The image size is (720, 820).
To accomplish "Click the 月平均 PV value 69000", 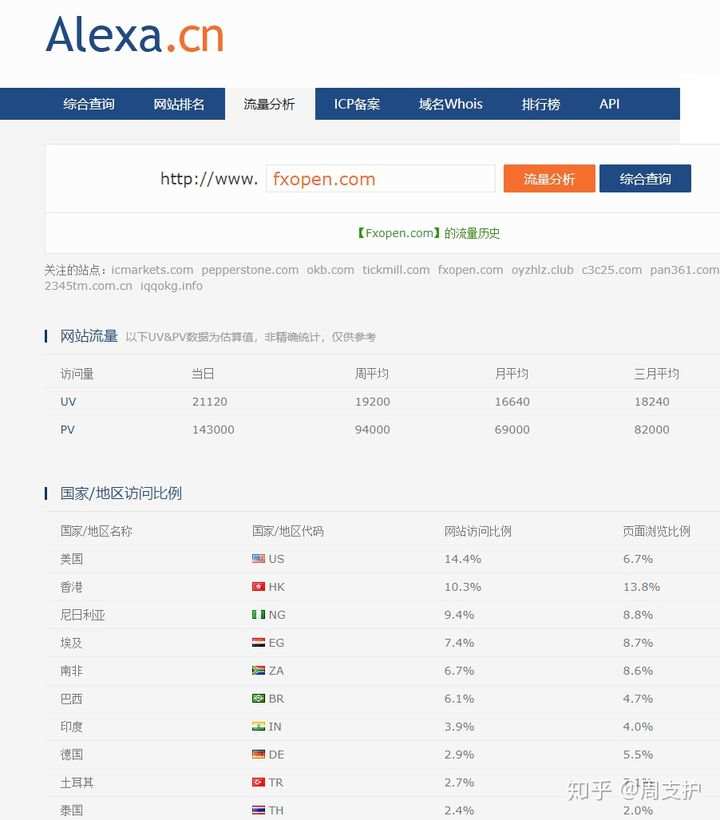I will click(x=512, y=429).
